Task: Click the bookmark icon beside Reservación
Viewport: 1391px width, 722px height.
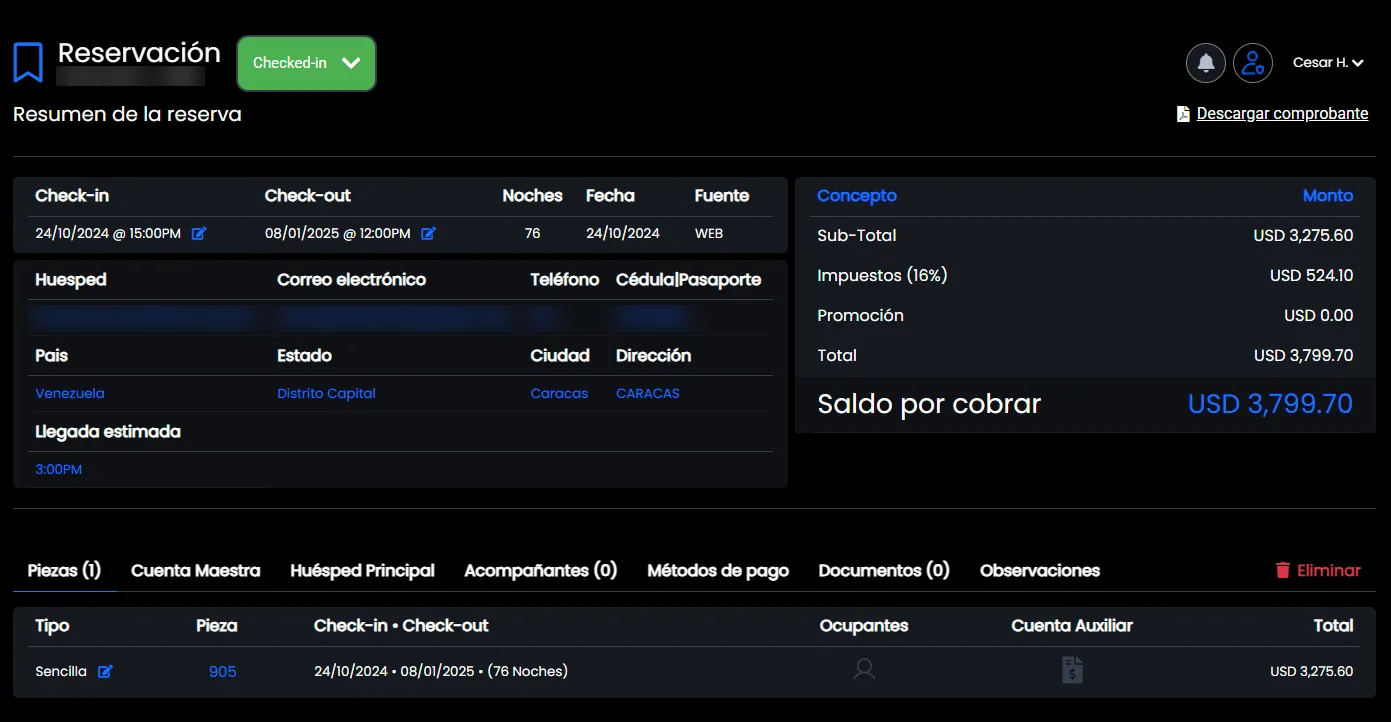Action: [x=28, y=63]
